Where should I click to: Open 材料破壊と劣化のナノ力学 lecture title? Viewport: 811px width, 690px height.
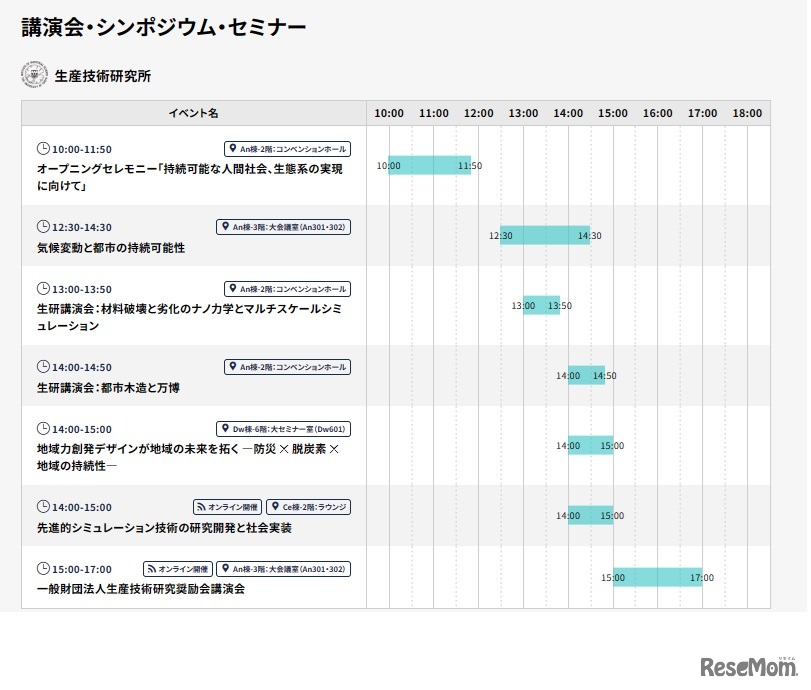point(189,317)
